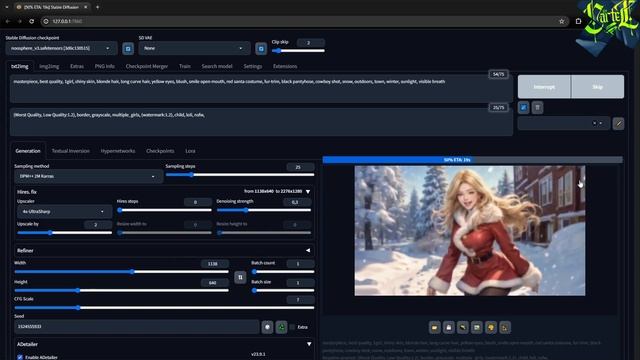
Task: Open the Train tab
Action: (x=184, y=66)
